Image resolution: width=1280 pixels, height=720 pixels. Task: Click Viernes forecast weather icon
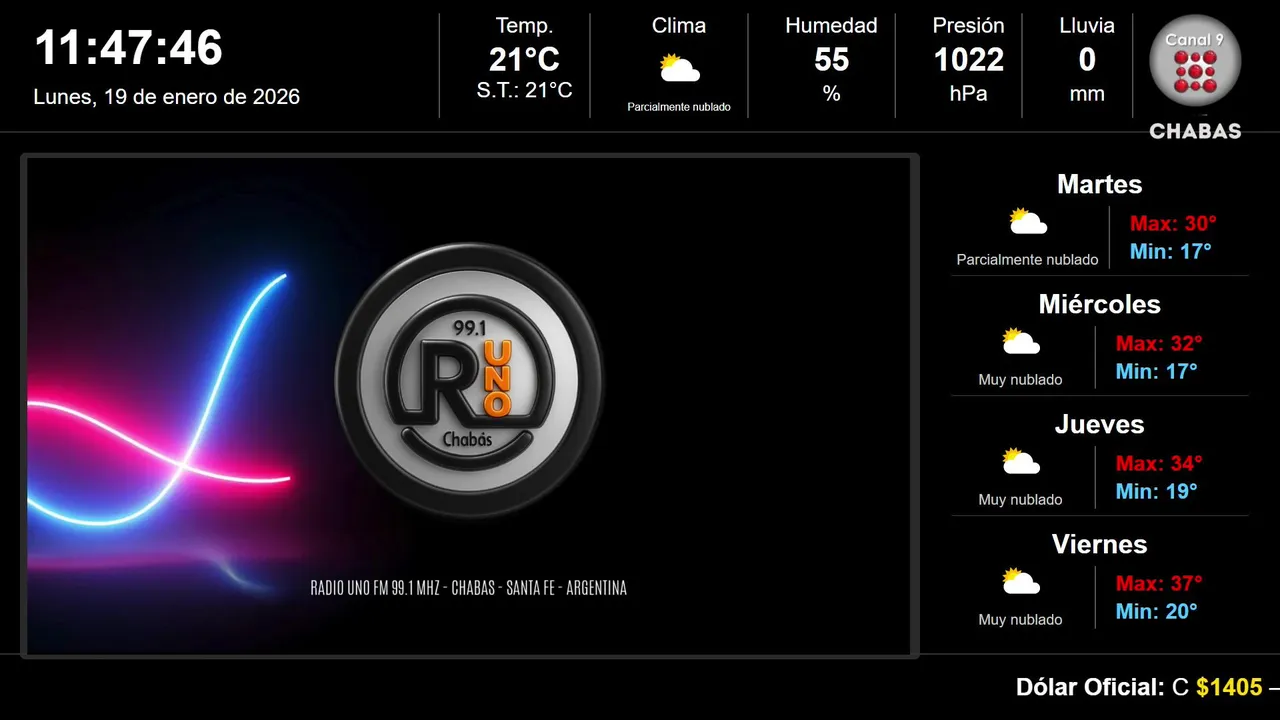click(x=1021, y=581)
